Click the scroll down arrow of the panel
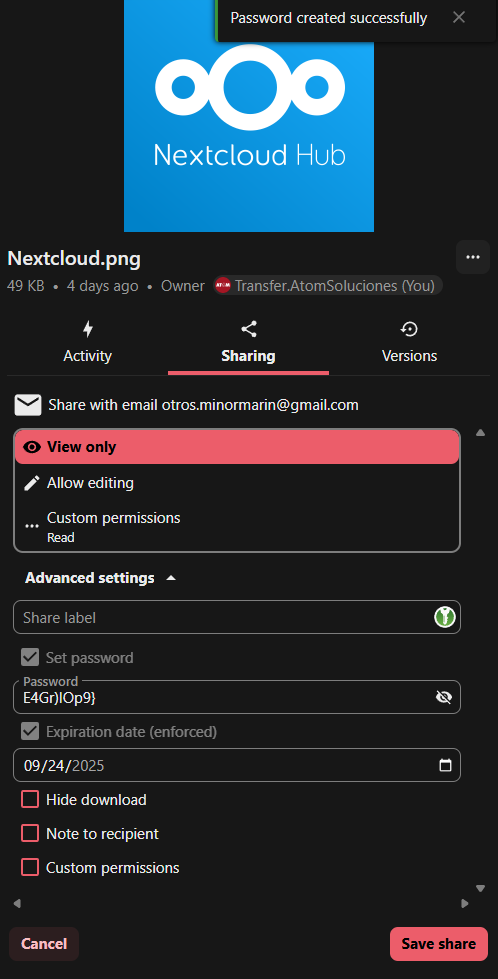 480,888
